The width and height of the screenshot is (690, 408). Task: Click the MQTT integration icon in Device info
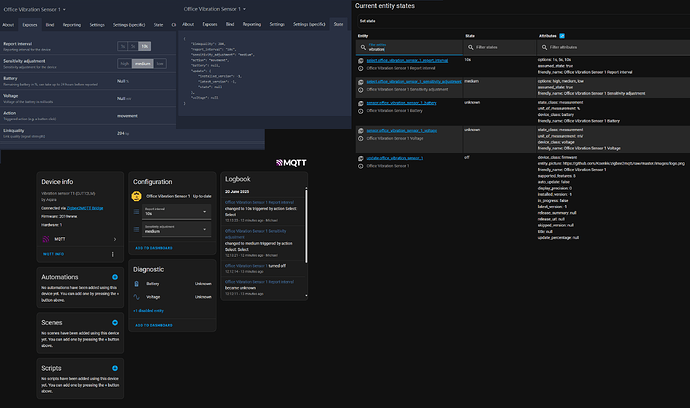(x=46, y=239)
